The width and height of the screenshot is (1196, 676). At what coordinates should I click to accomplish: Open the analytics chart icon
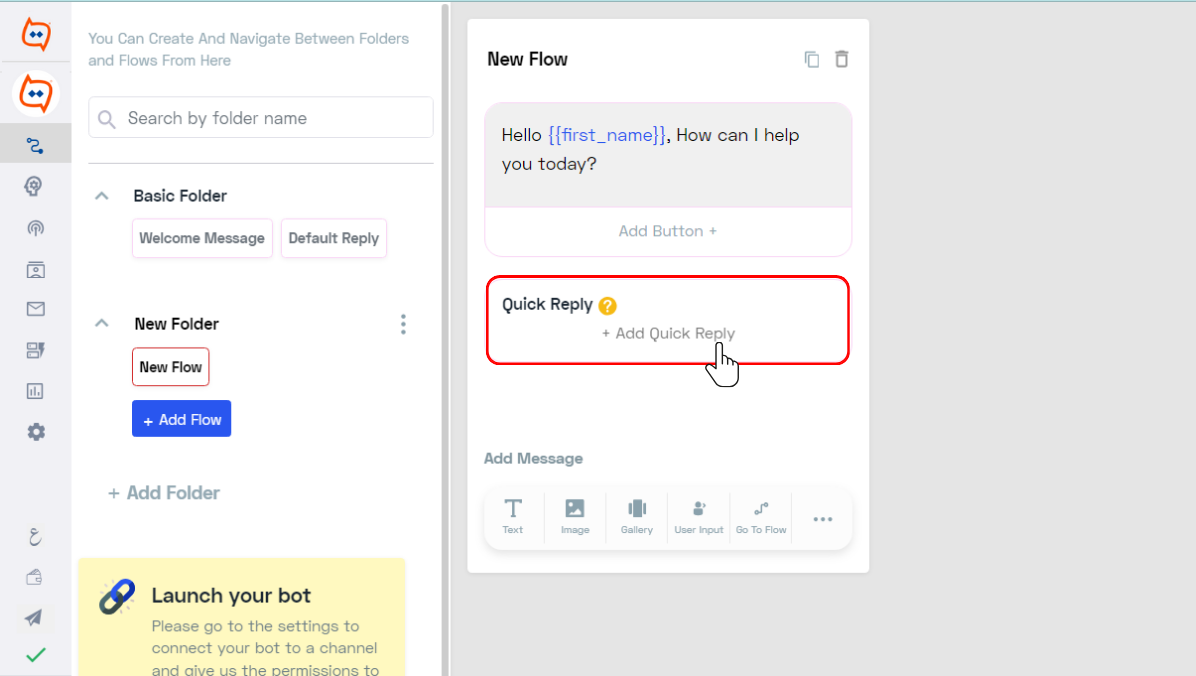pyautogui.click(x=35, y=391)
